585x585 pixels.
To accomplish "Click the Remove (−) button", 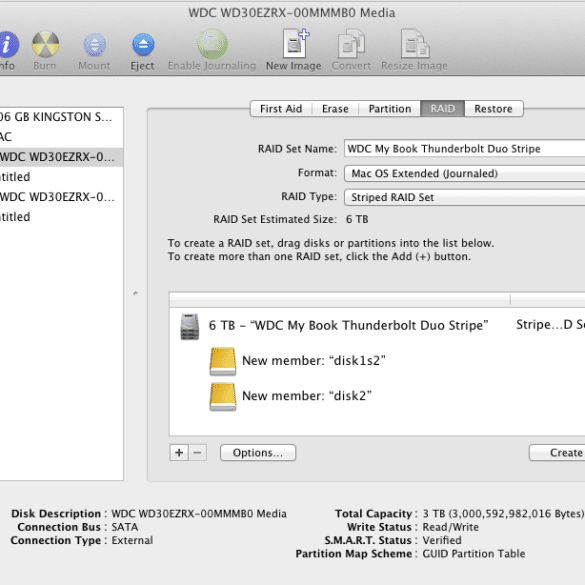I will pyautogui.click(x=197, y=453).
